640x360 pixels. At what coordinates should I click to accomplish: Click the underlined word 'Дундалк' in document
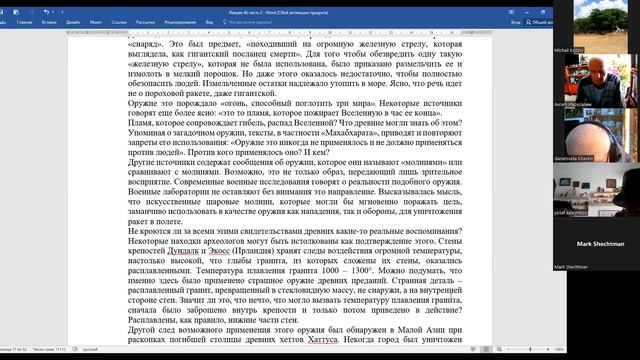coord(183,251)
